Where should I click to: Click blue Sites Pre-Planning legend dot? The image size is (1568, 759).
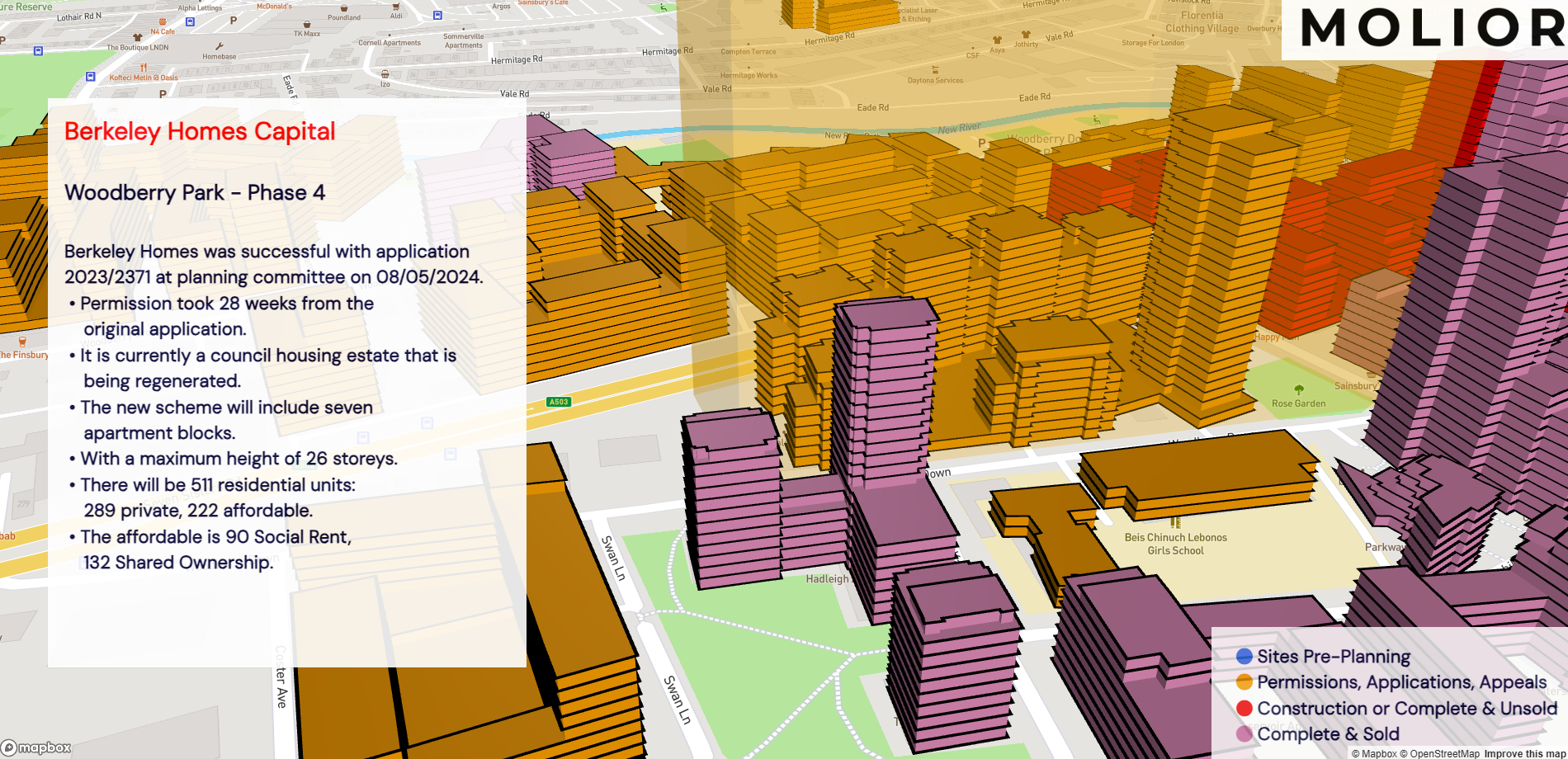[x=1244, y=657]
